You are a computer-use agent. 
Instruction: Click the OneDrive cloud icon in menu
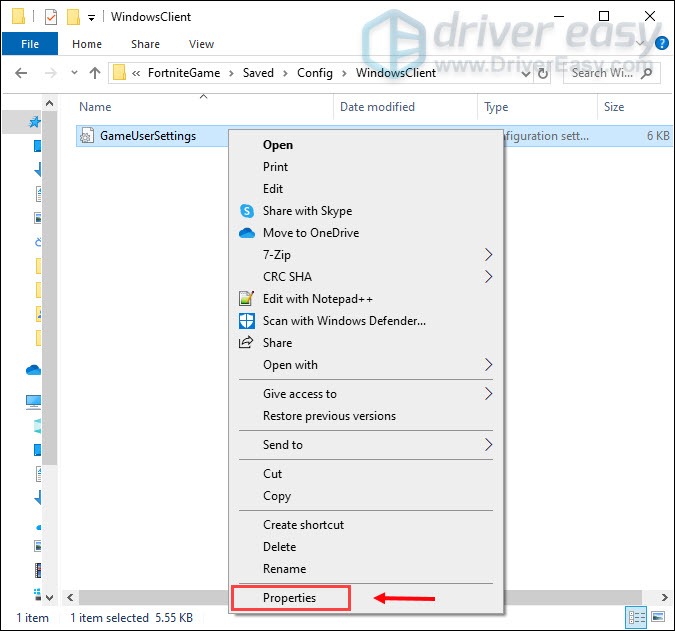coord(247,233)
